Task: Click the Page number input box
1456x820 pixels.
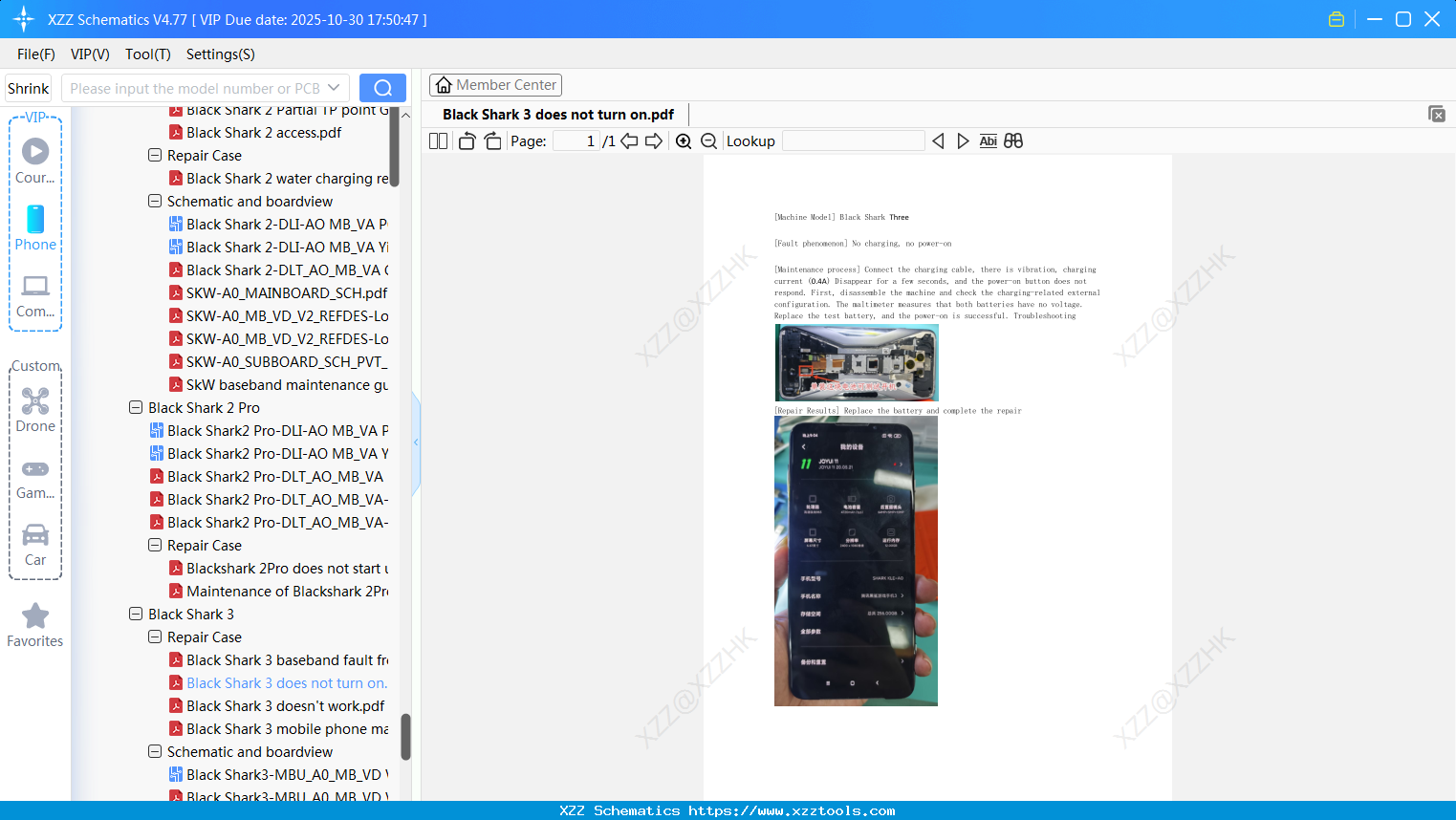Action: [x=576, y=141]
